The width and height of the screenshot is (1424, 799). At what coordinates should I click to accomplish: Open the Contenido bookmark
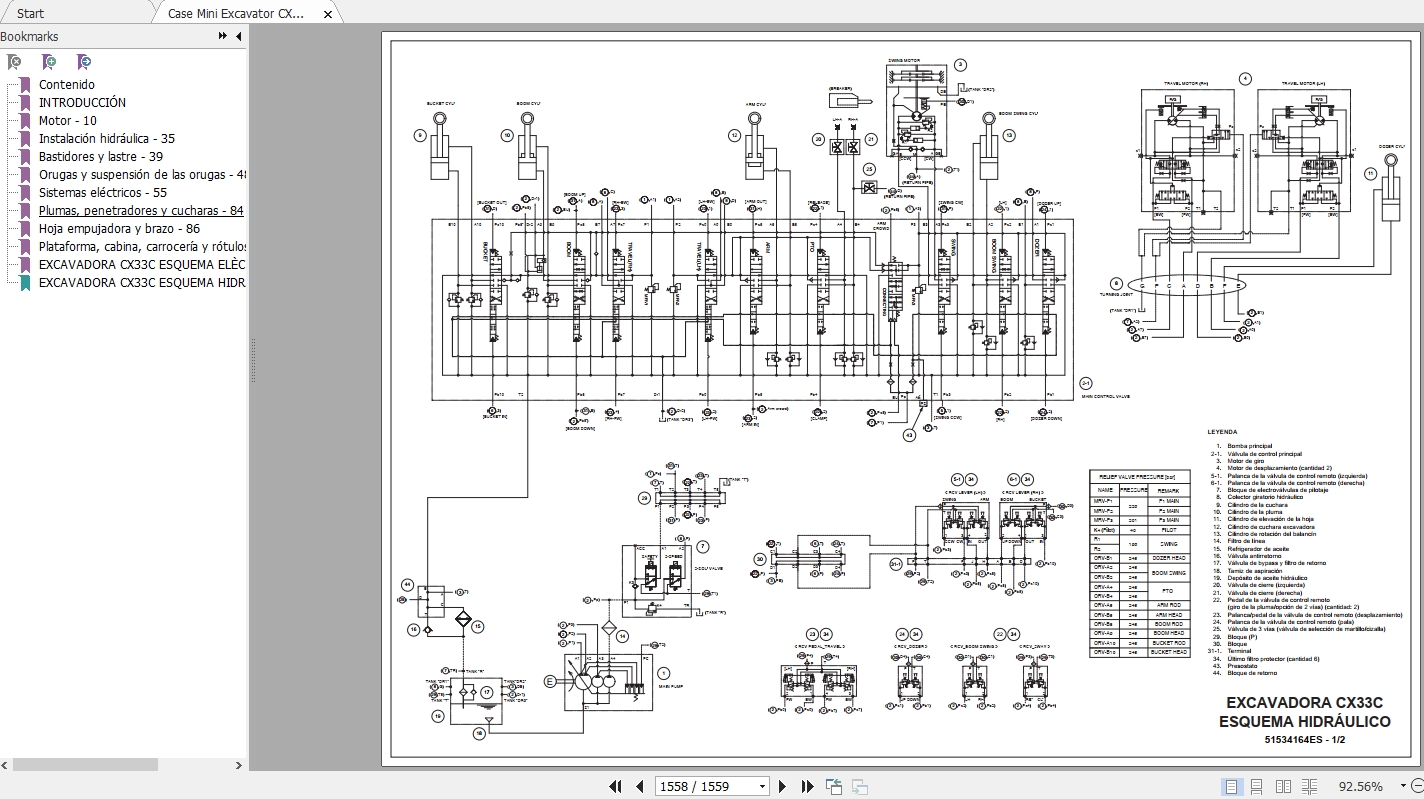pyautogui.click(x=67, y=85)
